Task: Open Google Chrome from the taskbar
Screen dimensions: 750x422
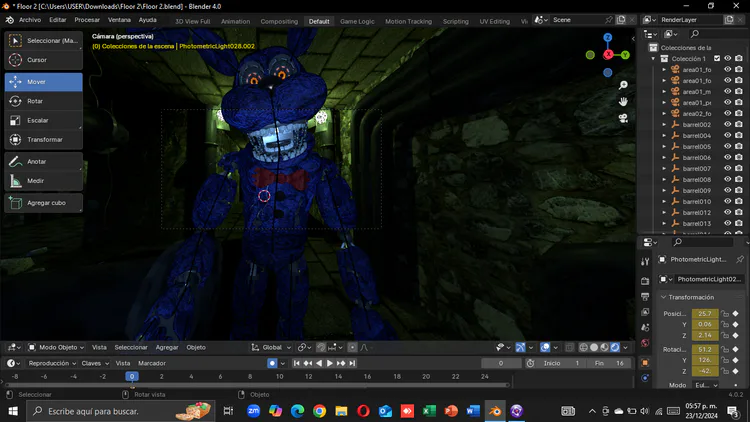Action: pos(319,411)
